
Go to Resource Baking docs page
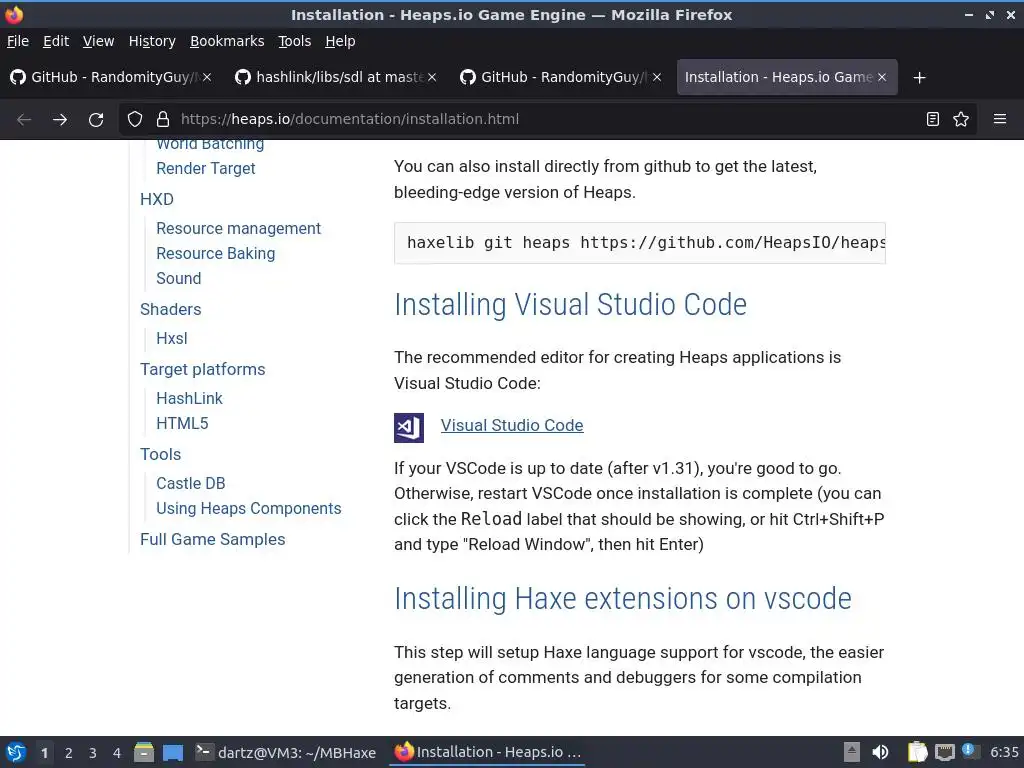216,253
